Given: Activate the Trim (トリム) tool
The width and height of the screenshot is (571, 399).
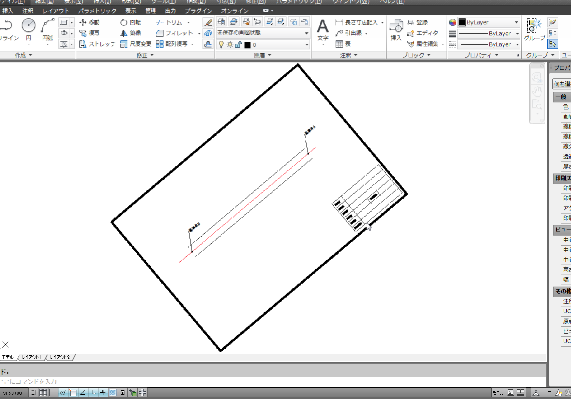Looking at the screenshot, I should [x=170, y=23].
